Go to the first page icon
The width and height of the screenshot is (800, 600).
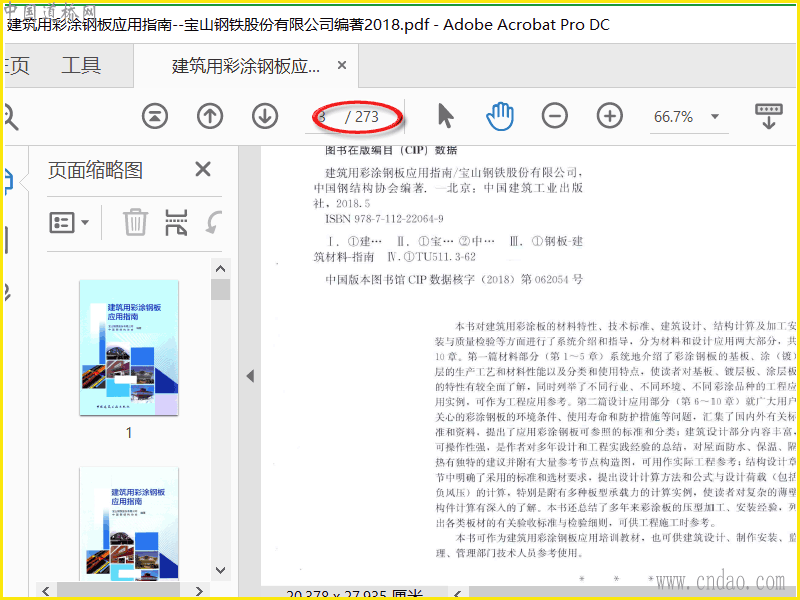[155, 116]
